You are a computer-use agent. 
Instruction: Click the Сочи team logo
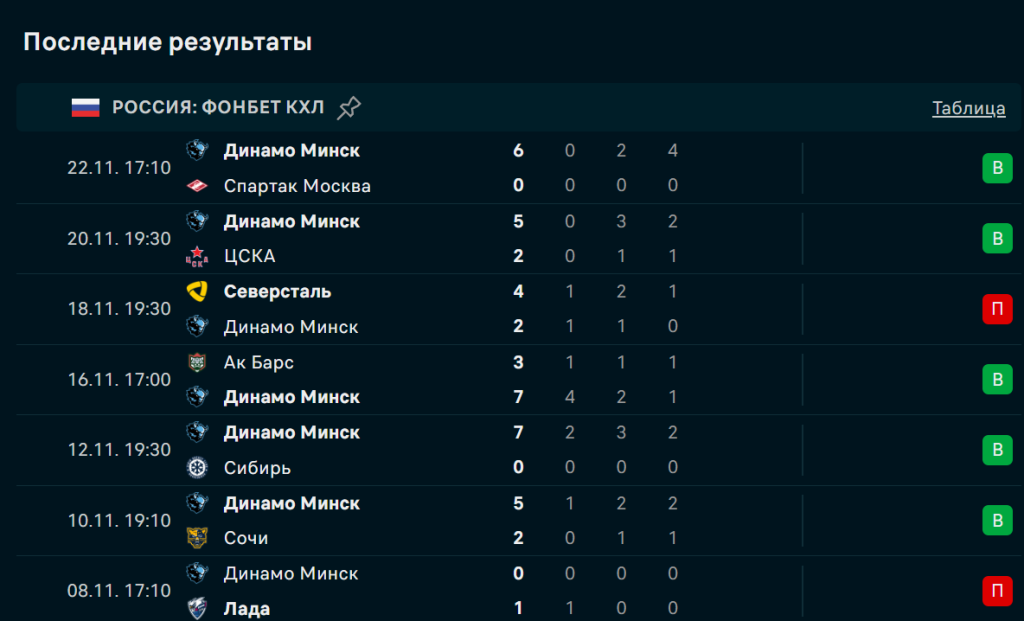pyautogui.click(x=197, y=538)
